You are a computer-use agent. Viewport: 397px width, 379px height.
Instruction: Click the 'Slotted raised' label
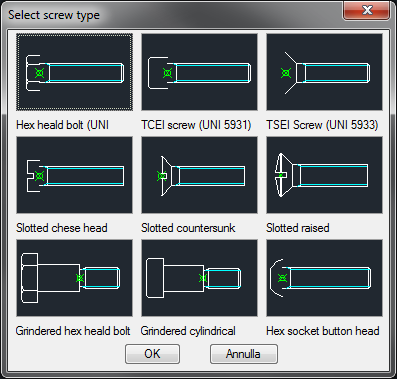point(298,228)
